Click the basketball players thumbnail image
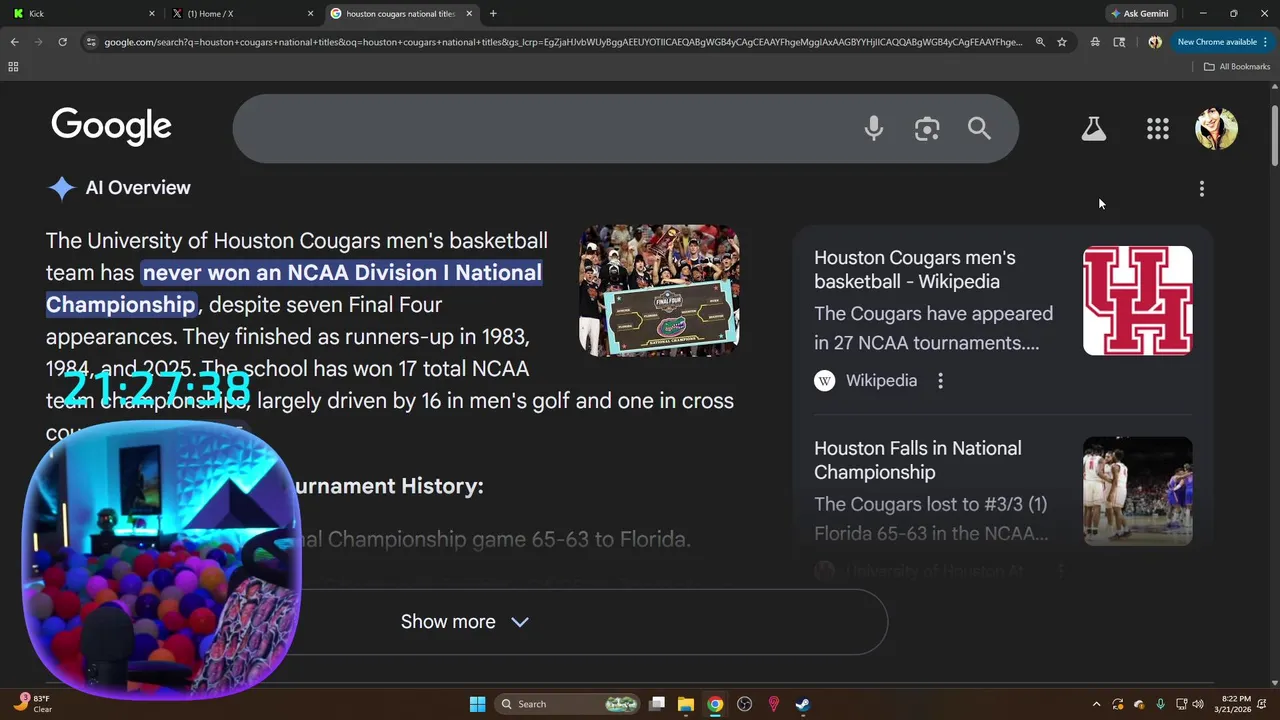The width and height of the screenshot is (1280, 720). [1138, 491]
